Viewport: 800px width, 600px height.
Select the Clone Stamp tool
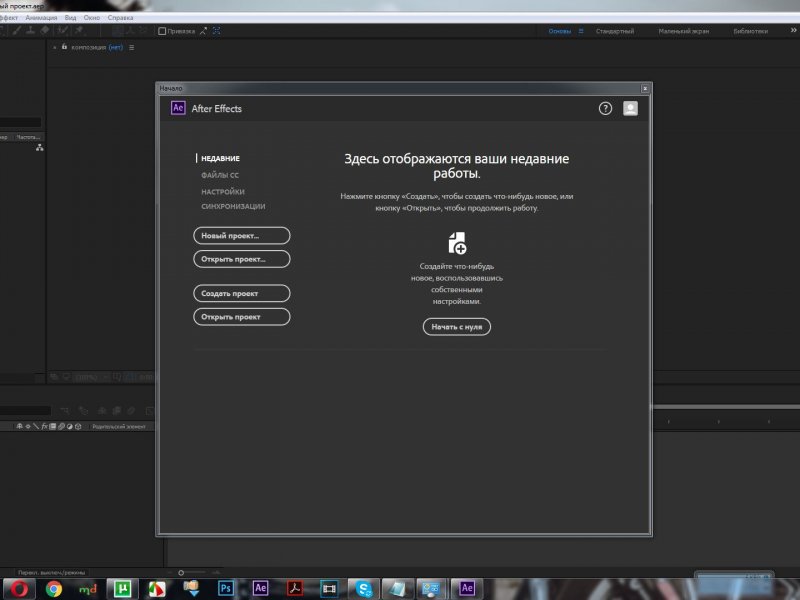click(31, 31)
